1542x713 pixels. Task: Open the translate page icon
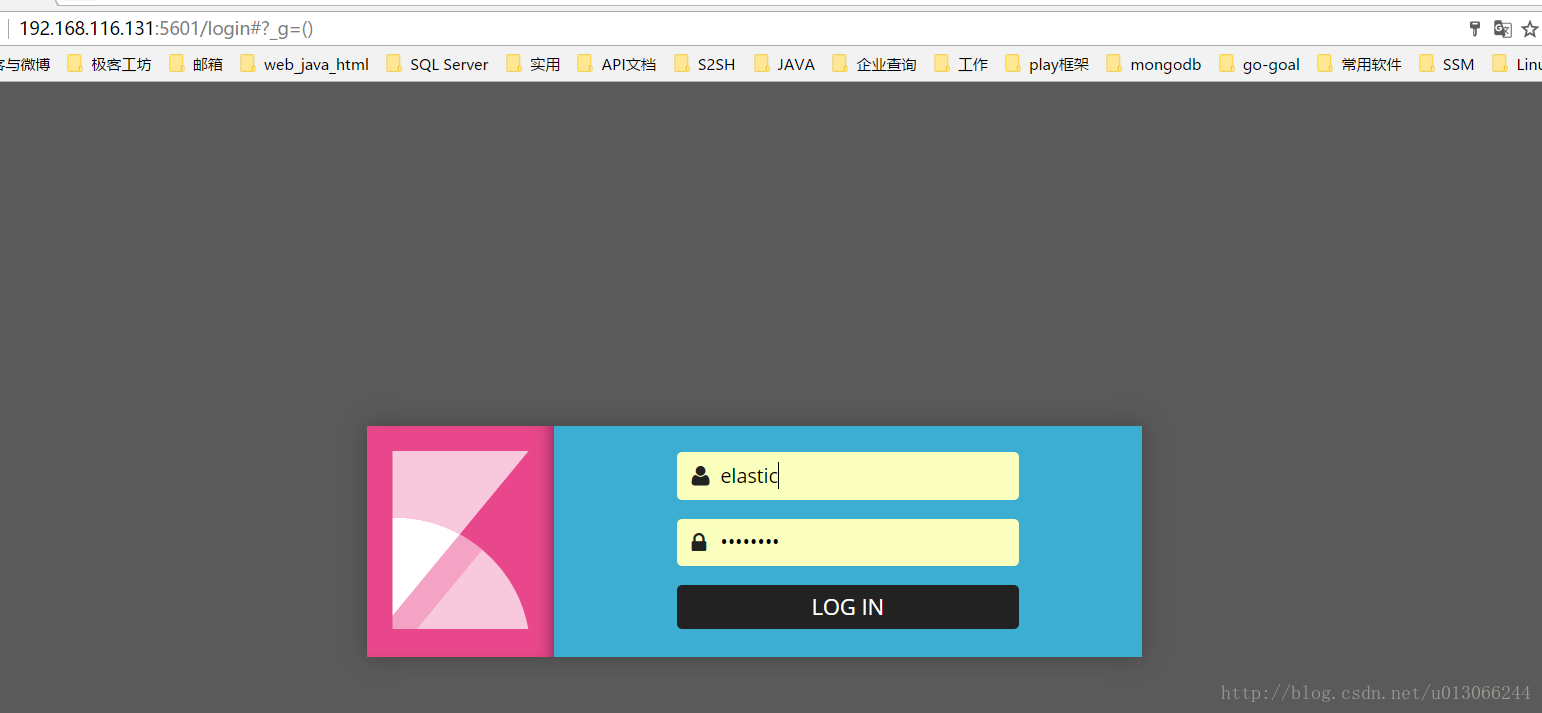1502,29
